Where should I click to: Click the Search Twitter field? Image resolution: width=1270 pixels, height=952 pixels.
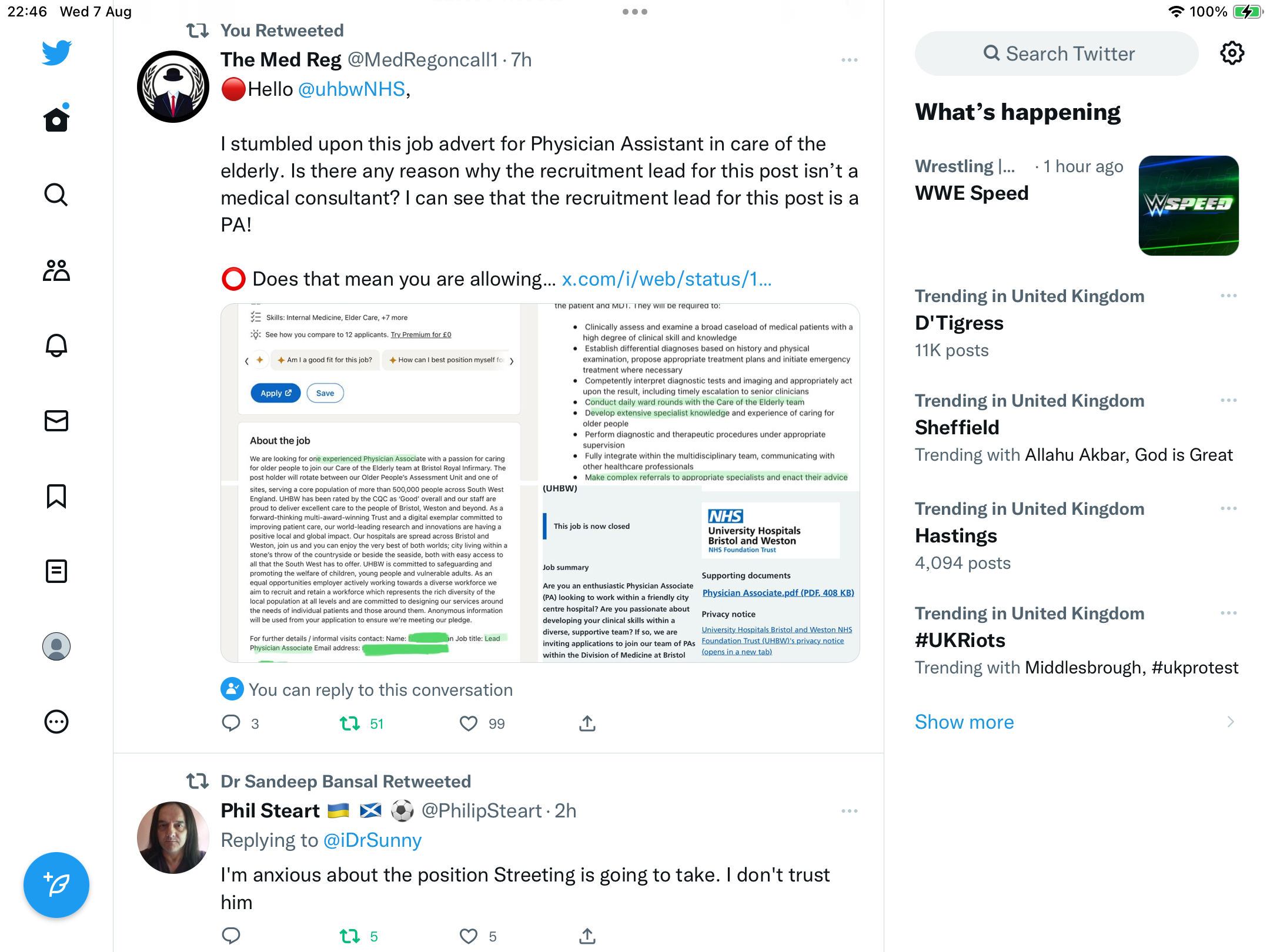click(1057, 53)
